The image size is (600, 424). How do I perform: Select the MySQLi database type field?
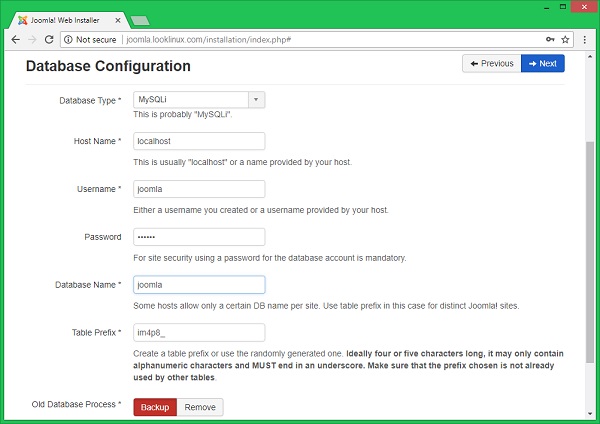(x=199, y=99)
